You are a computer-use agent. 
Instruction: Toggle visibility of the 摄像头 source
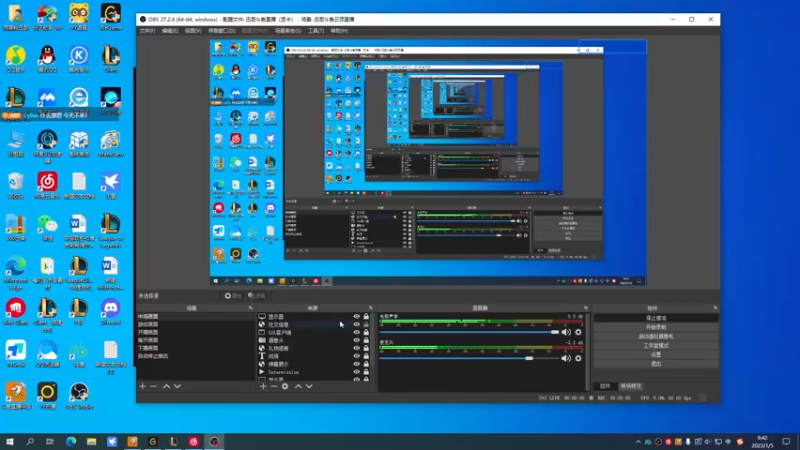pyautogui.click(x=357, y=340)
